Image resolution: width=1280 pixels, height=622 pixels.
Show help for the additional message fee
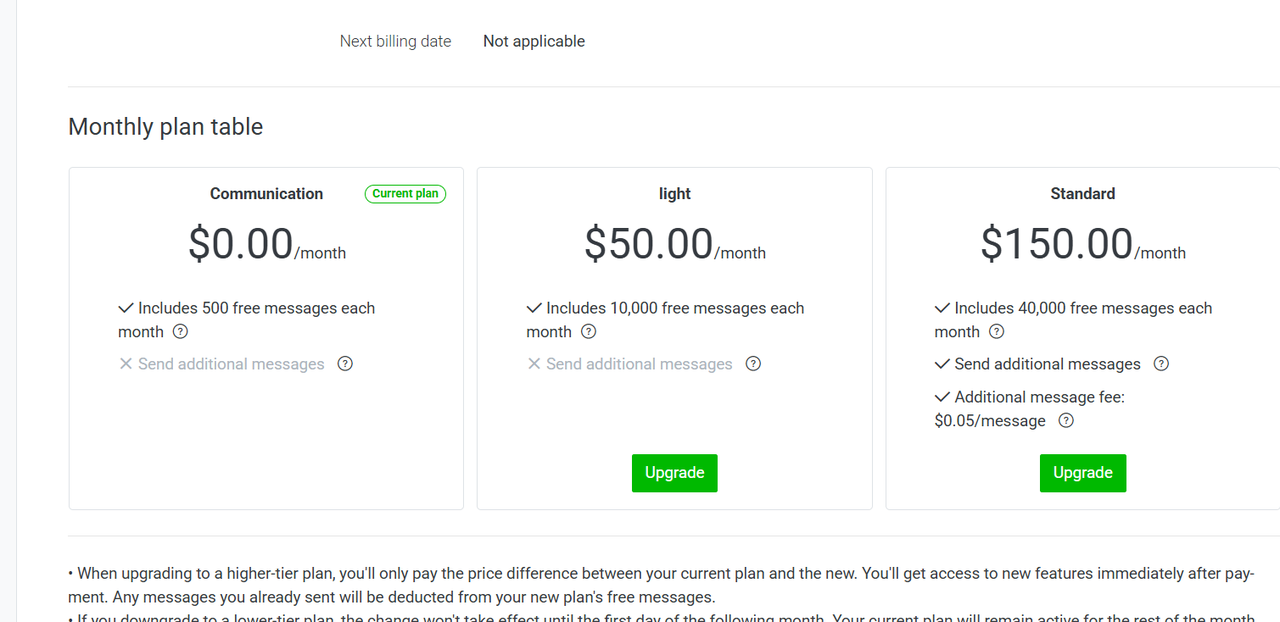point(1066,421)
